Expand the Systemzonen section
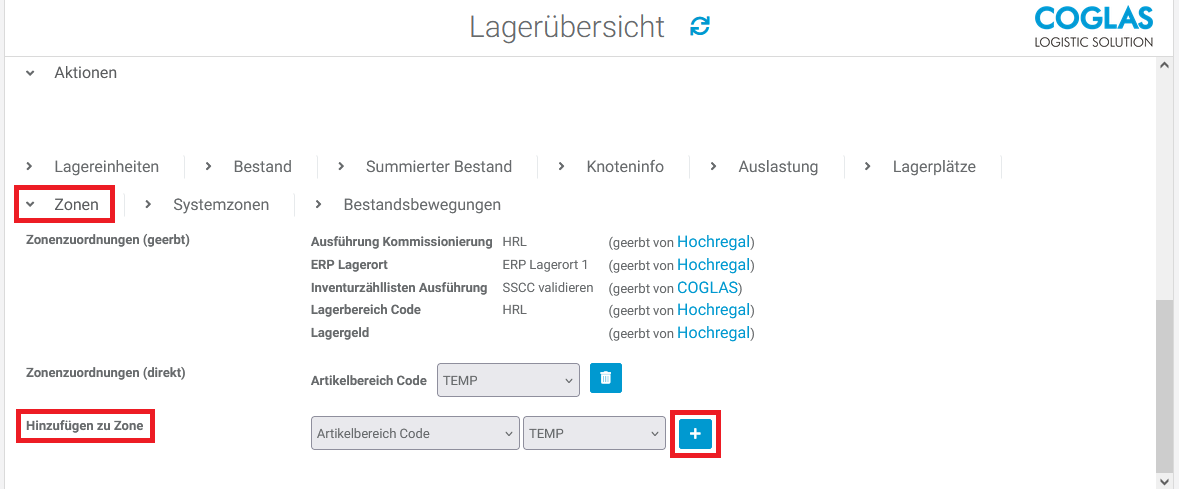The width and height of the screenshot is (1179, 489). tap(208, 204)
